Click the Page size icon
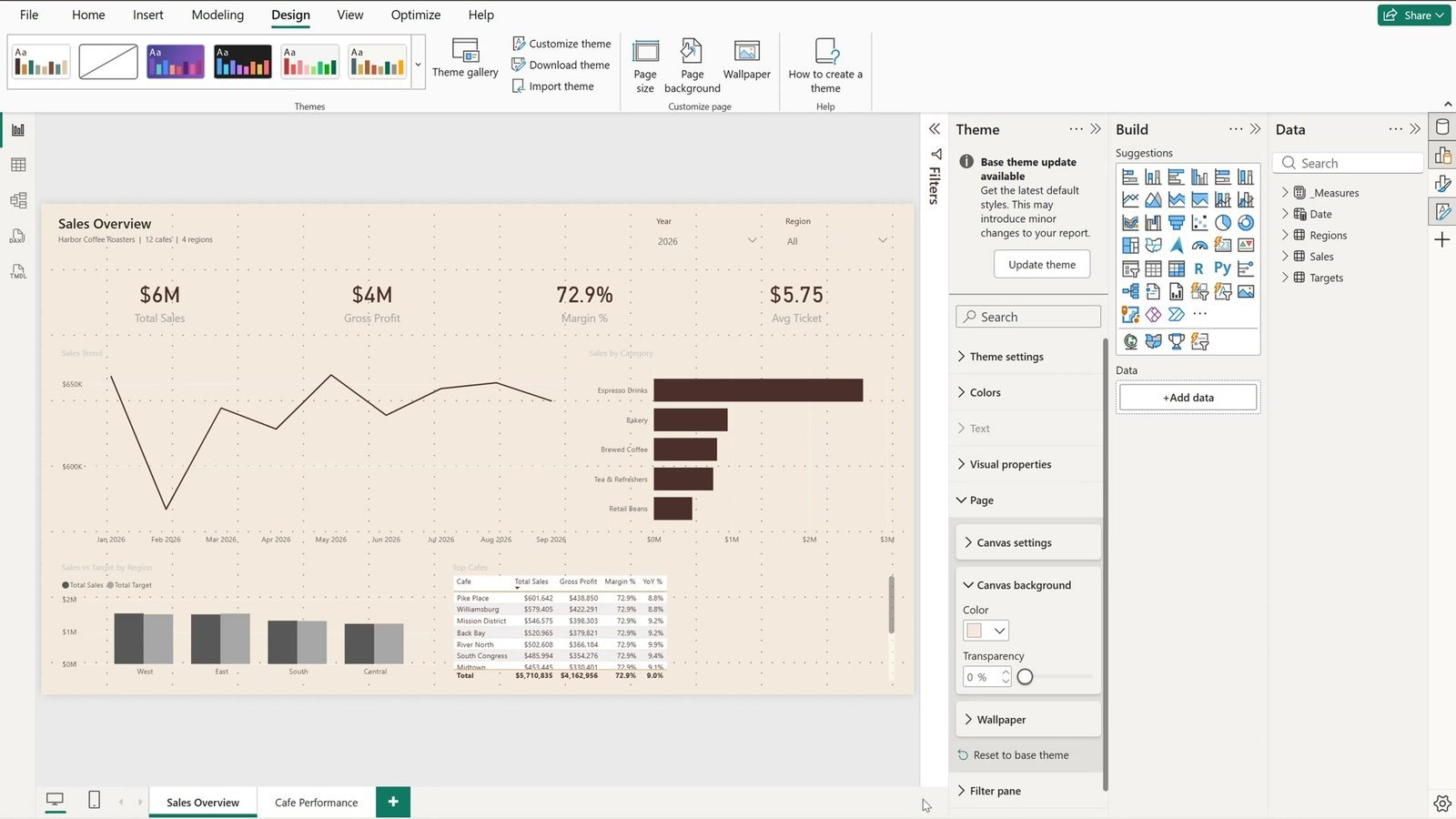Image resolution: width=1456 pixels, height=819 pixels. click(645, 66)
